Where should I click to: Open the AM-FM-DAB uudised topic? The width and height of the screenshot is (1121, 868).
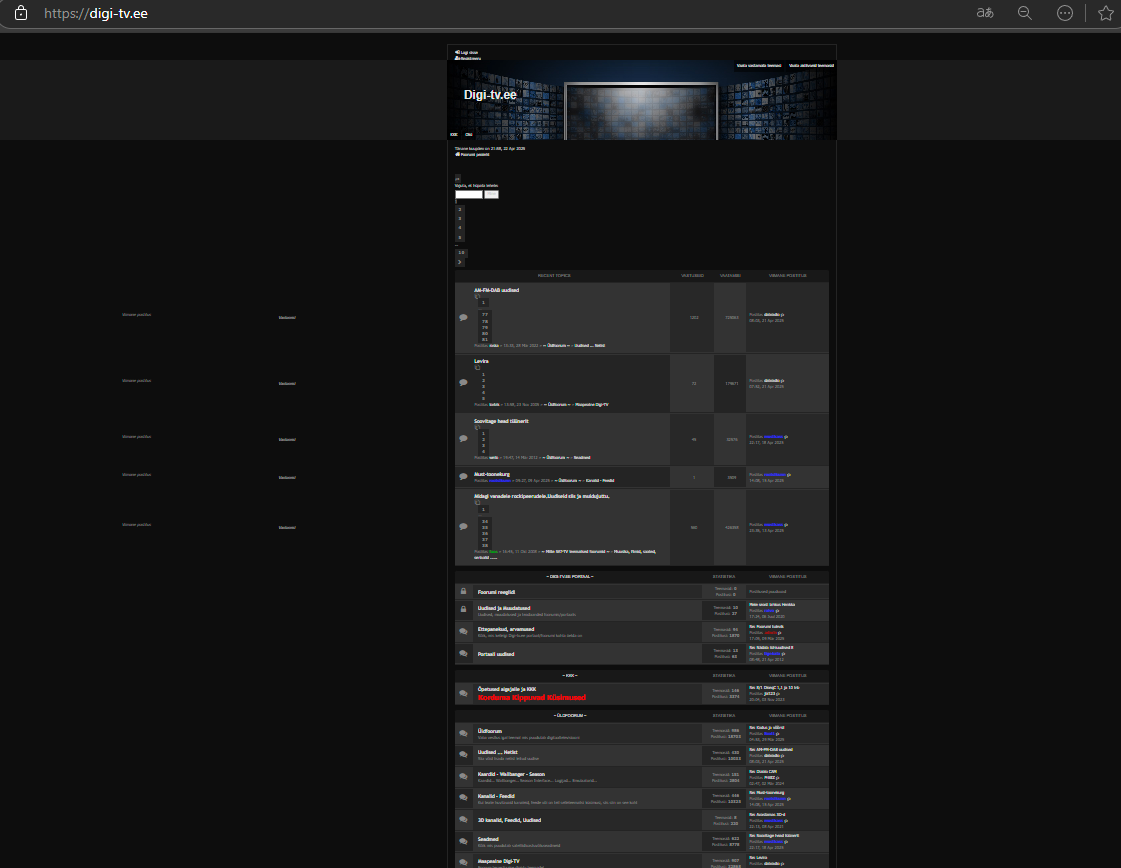[x=496, y=290]
